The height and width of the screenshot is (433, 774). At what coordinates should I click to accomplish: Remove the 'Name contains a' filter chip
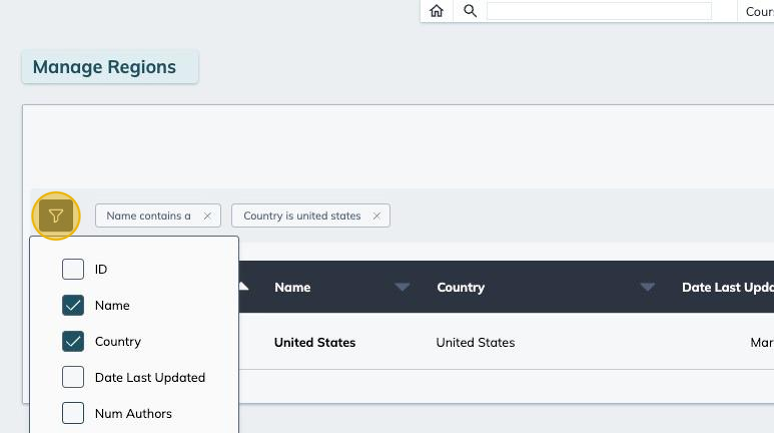[207, 216]
